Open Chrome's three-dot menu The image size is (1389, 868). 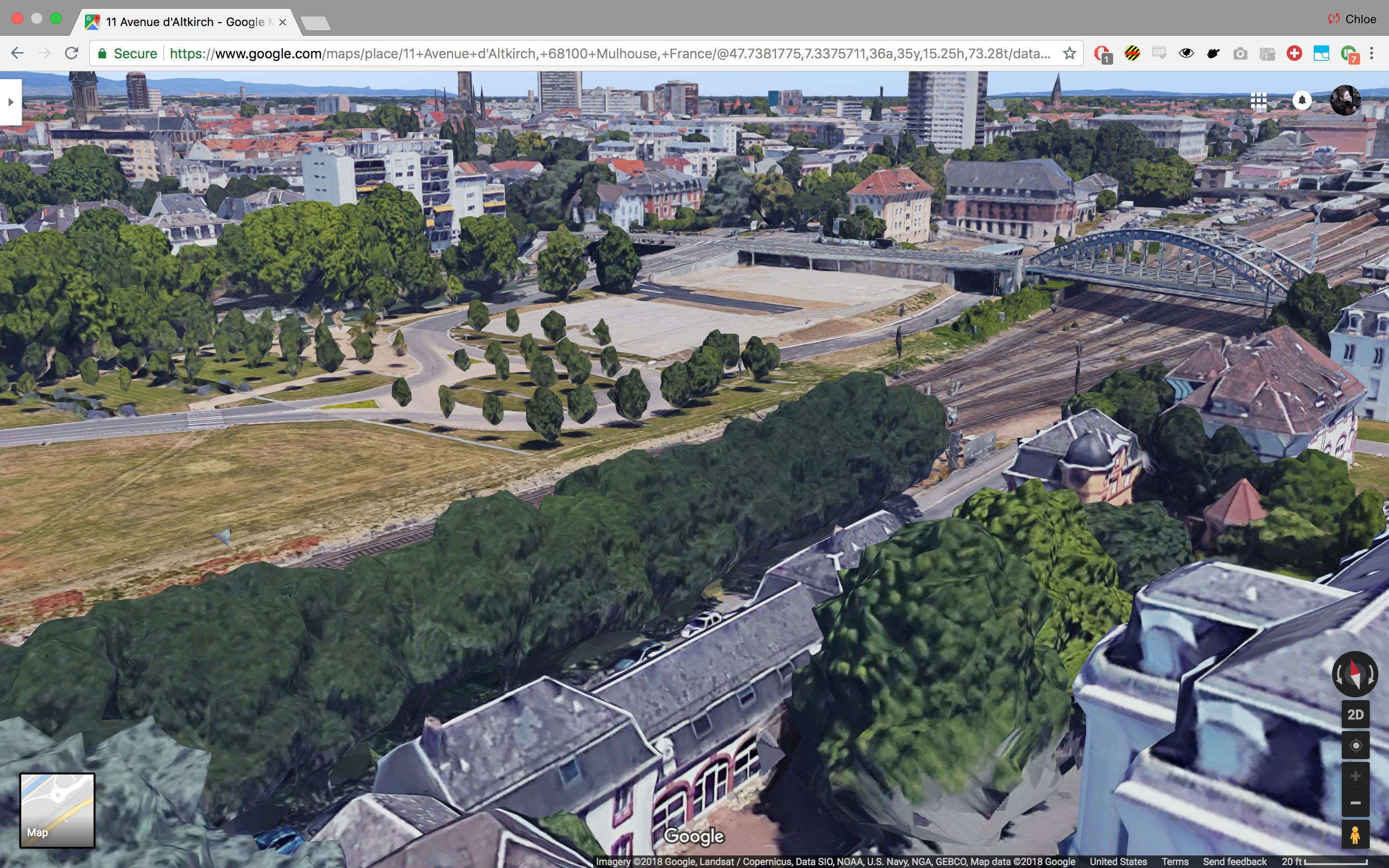[x=1372, y=54]
